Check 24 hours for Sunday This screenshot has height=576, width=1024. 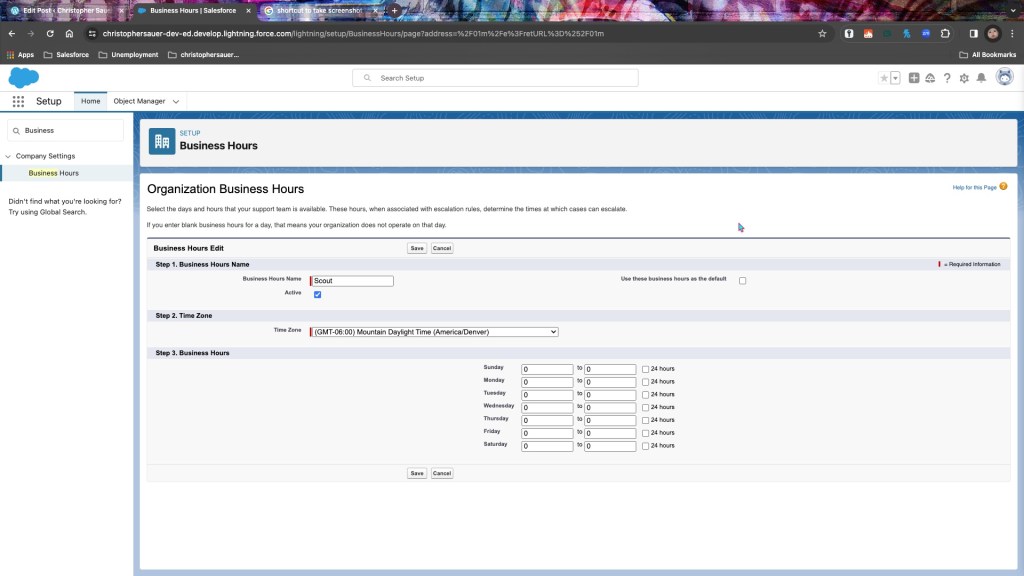tap(645, 369)
